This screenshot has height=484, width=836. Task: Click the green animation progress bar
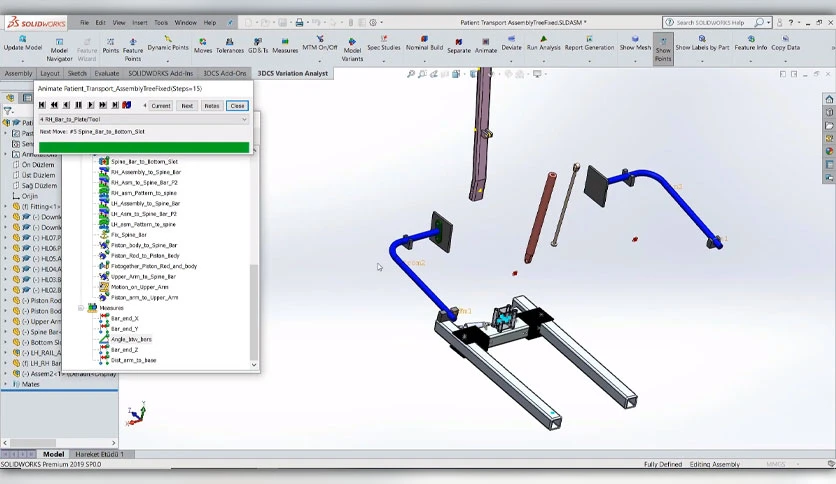[x=144, y=147]
